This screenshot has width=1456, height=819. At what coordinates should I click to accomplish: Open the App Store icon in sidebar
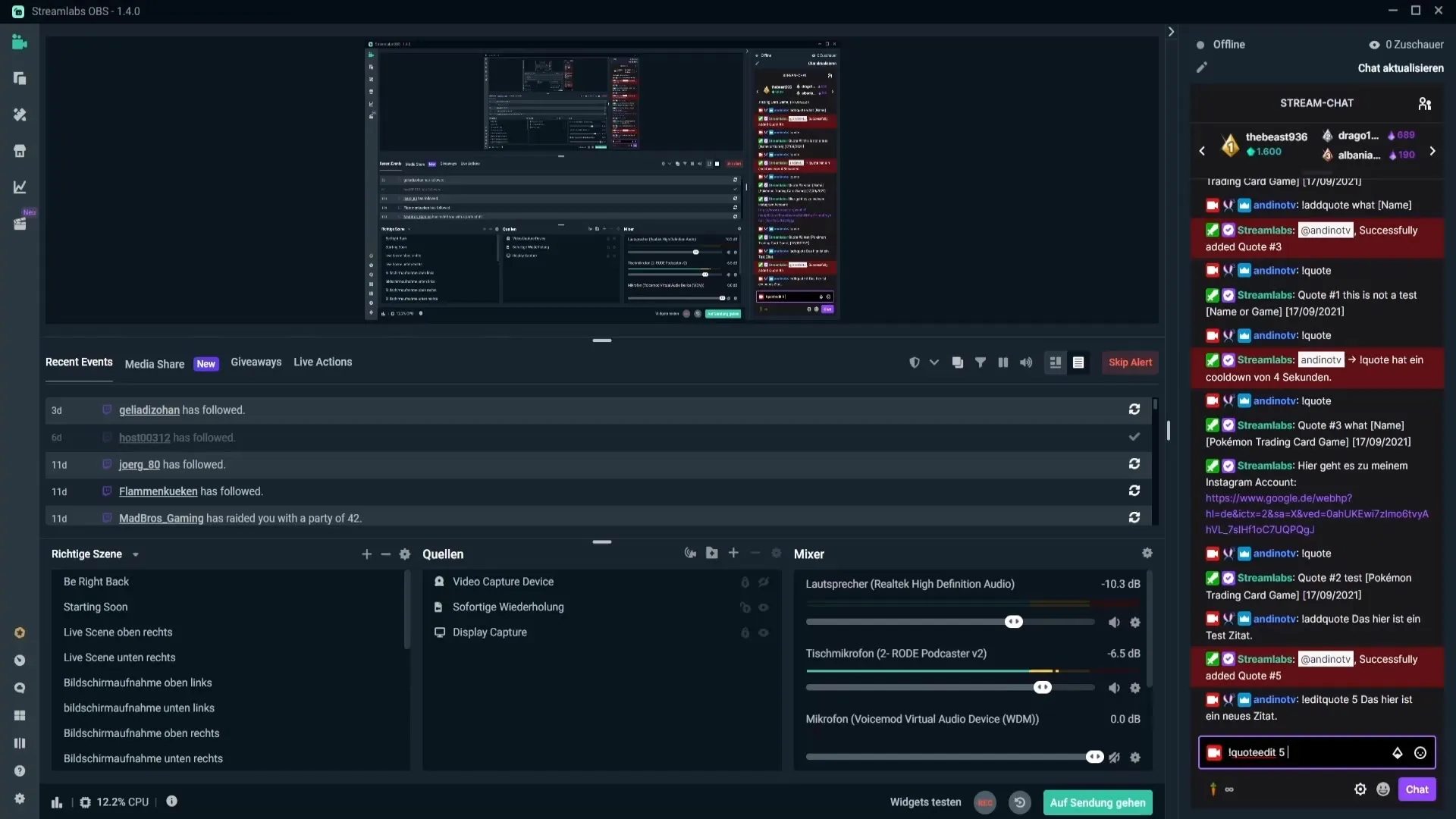pos(20,151)
